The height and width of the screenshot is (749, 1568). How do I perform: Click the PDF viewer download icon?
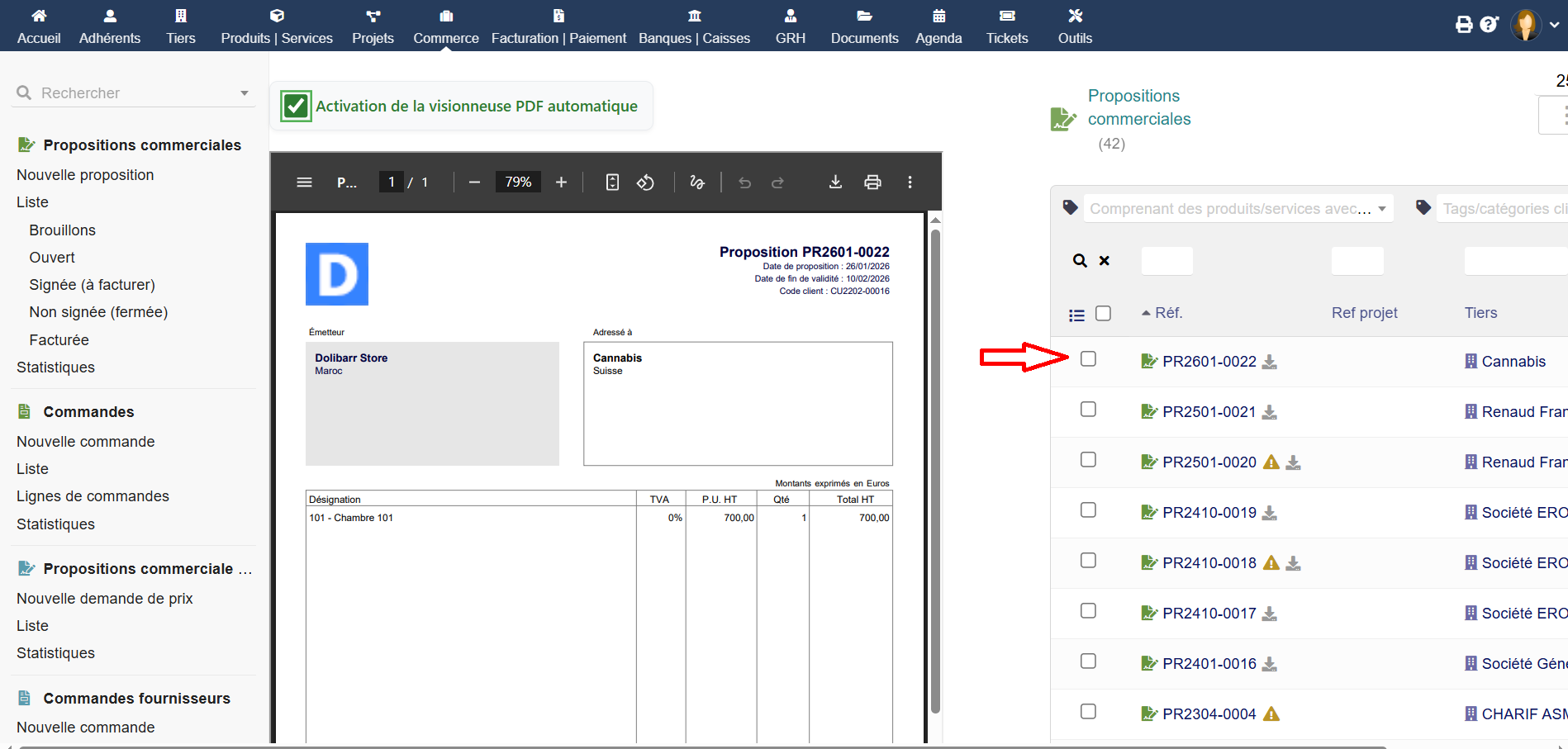point(835,183)
